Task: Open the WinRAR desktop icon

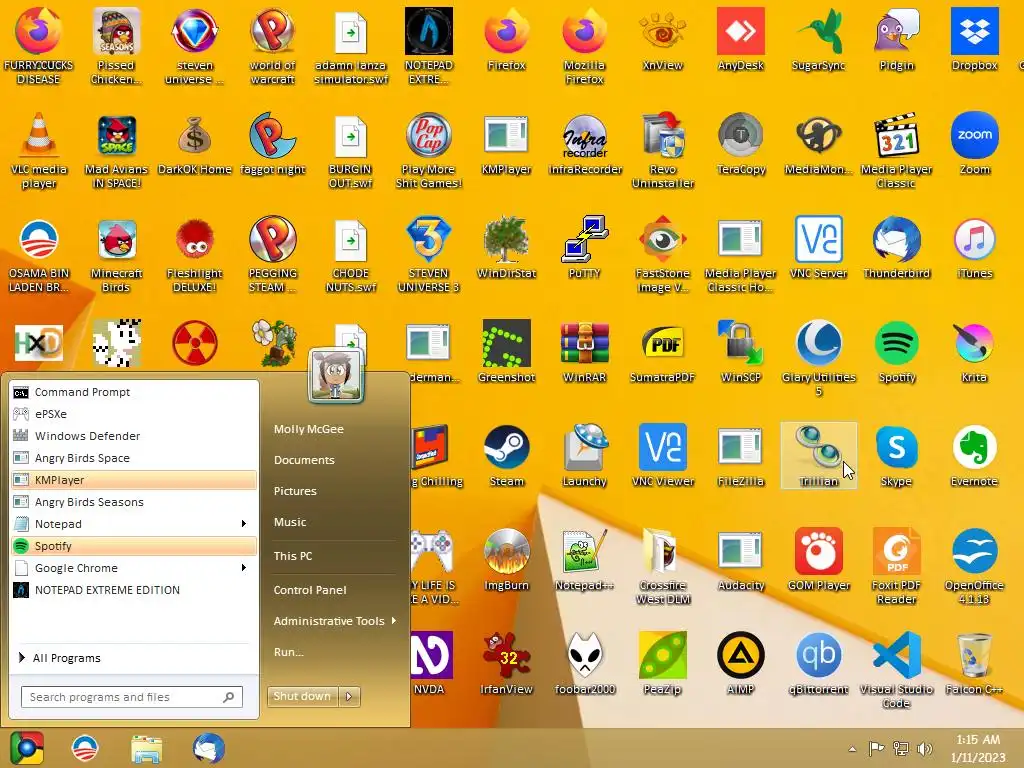Action: [584, 351]
